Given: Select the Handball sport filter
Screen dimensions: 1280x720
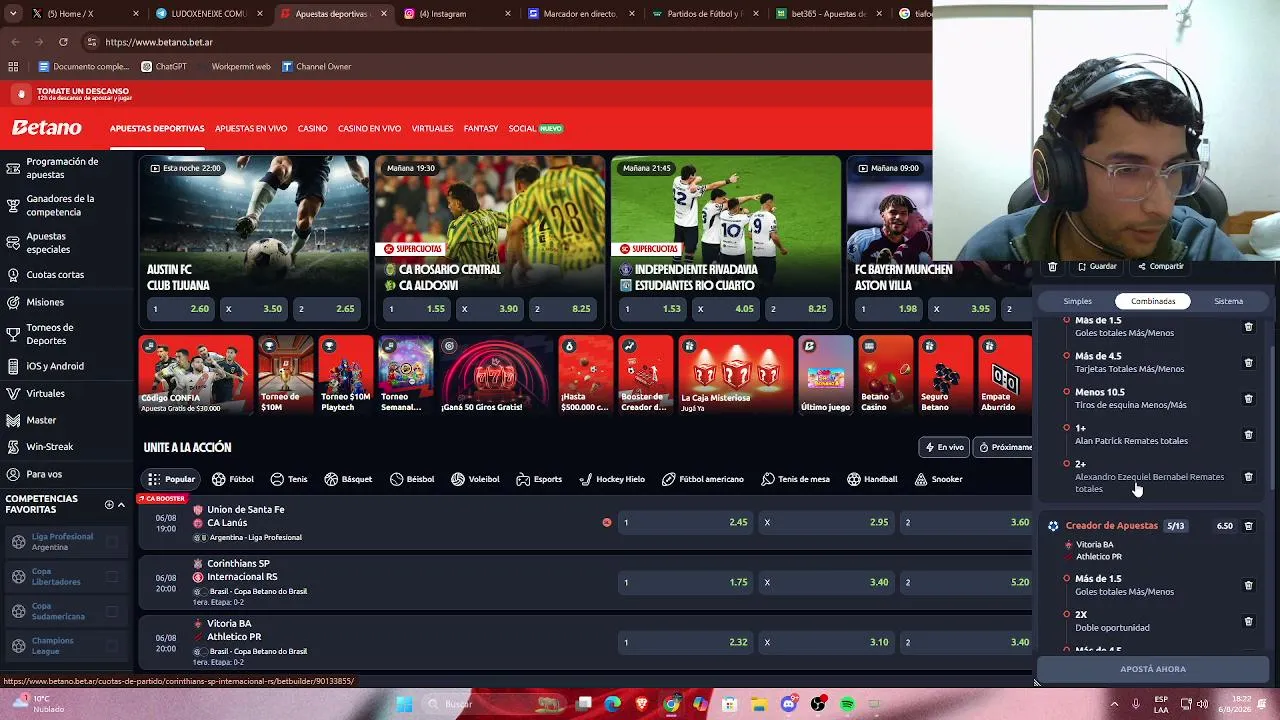Looking at the screenshot, I should (x=872, y=479).
